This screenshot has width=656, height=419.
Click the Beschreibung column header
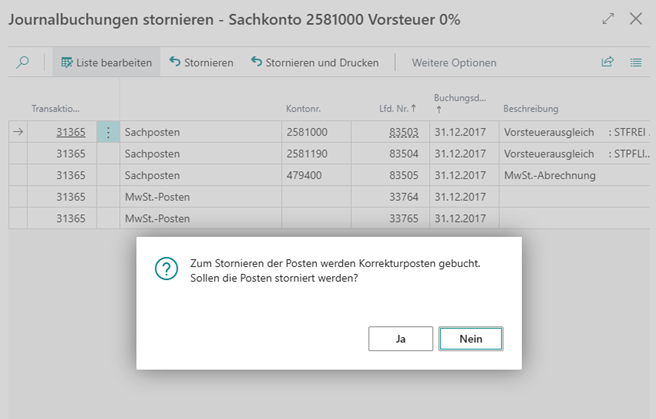(x=532, y=108)
